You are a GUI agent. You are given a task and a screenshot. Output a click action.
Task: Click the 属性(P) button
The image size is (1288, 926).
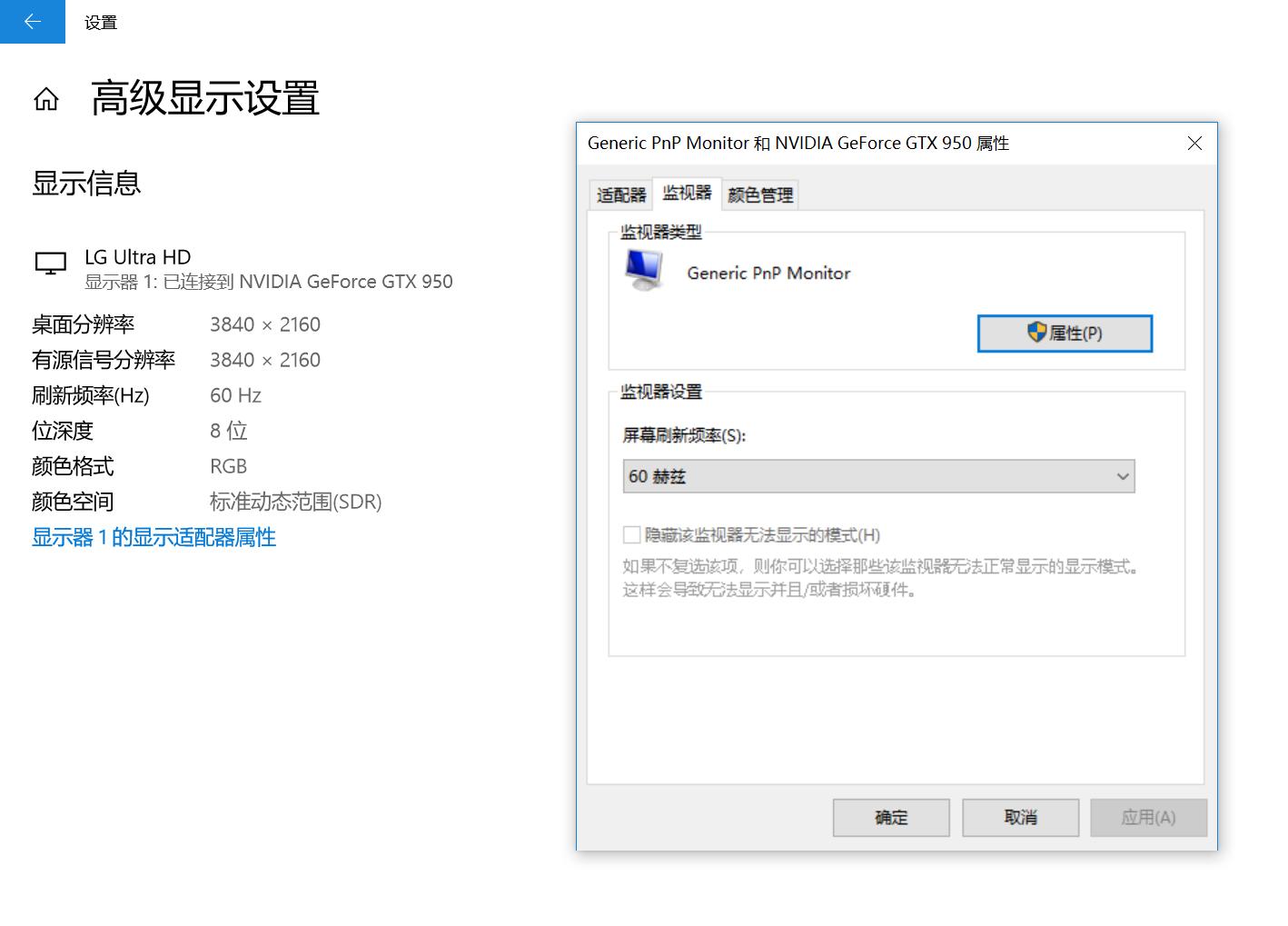pyautogui.click(x=1065, y=333)
